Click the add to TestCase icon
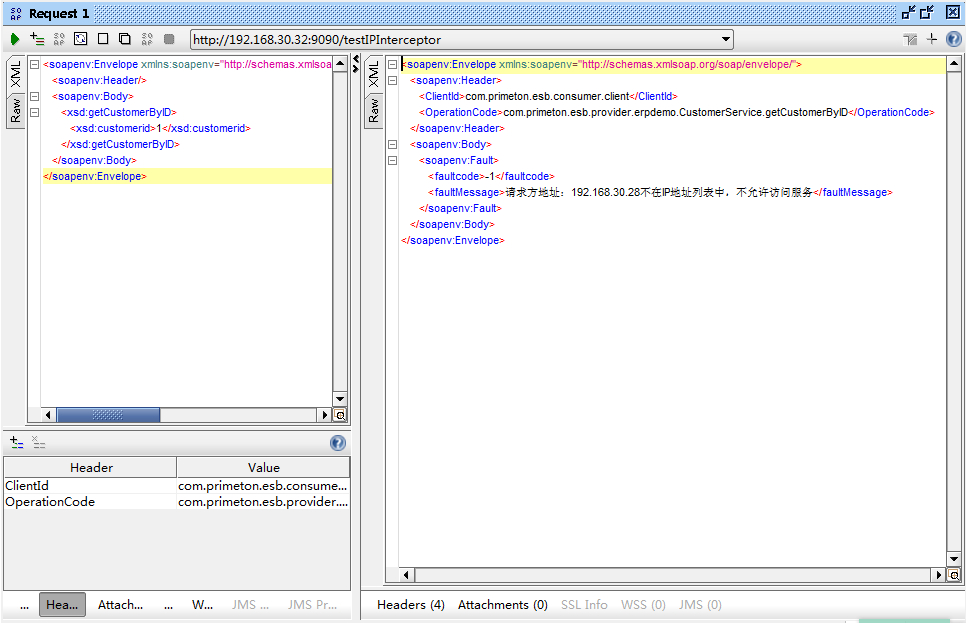This screenshot has height=623, width=966. pos(37,39)
